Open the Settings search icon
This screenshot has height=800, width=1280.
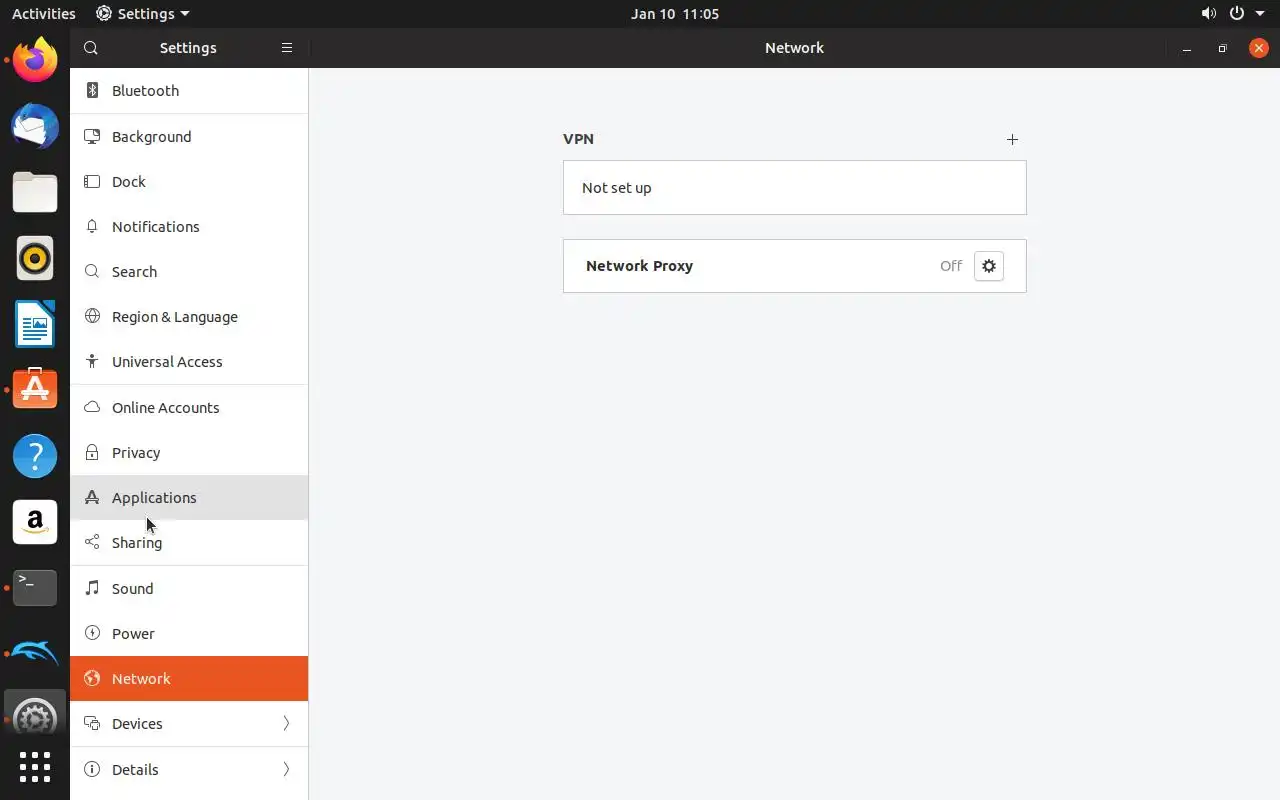(x=91, y=48)
